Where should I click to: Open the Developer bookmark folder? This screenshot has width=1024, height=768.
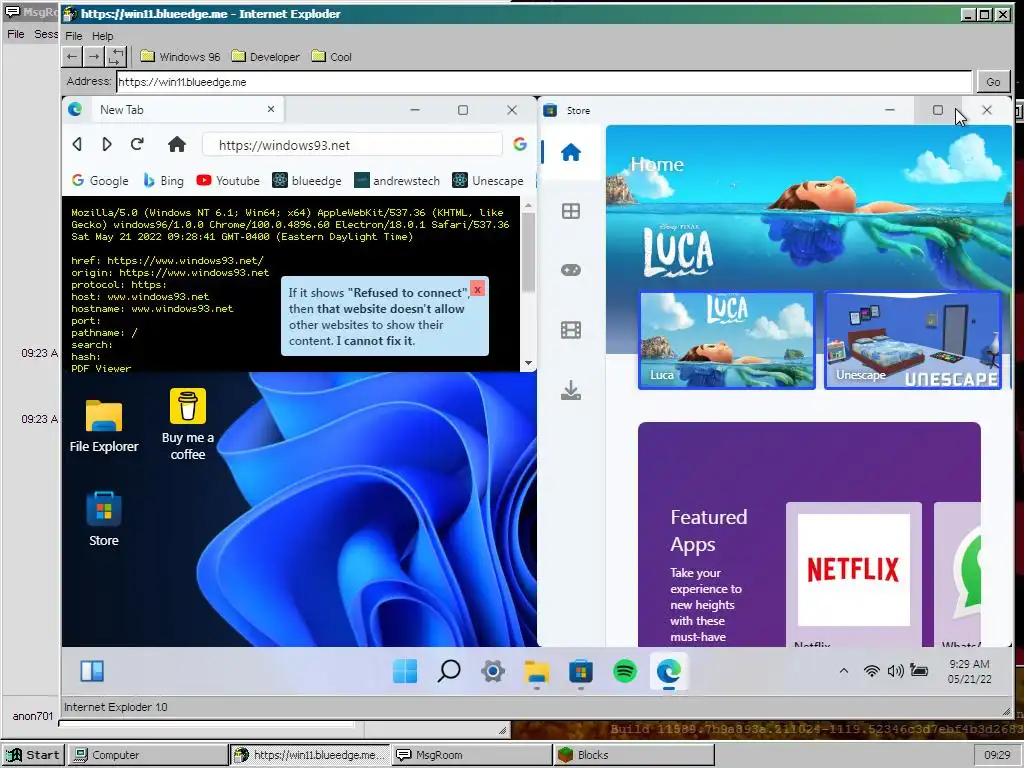265,57
